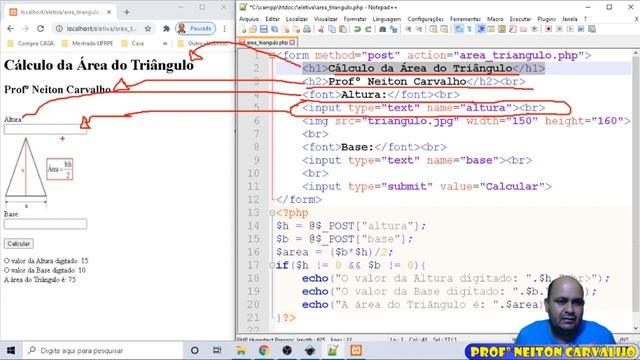Open the Executar menu
640x360 pixels.
pos(520,19)
